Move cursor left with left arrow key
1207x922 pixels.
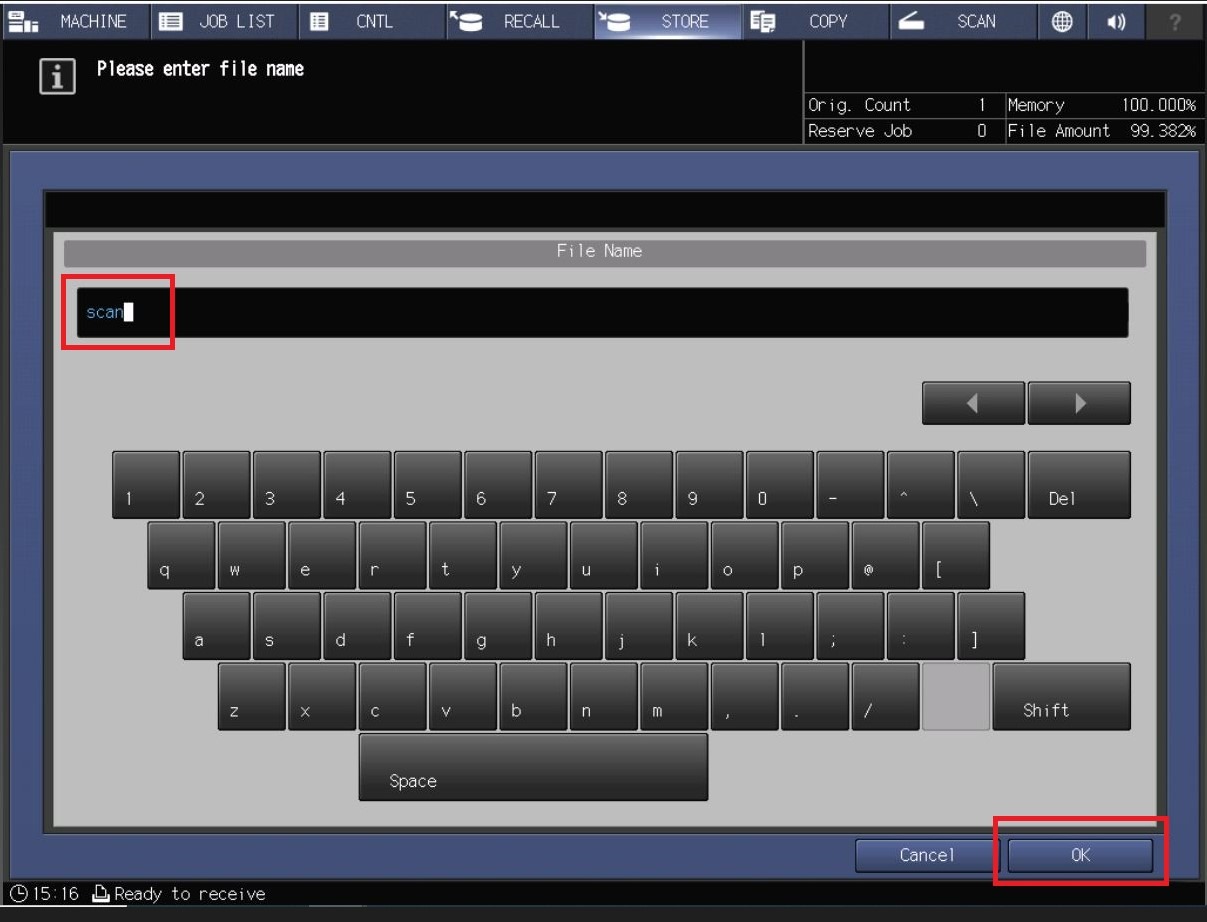[x=973, y=403]
